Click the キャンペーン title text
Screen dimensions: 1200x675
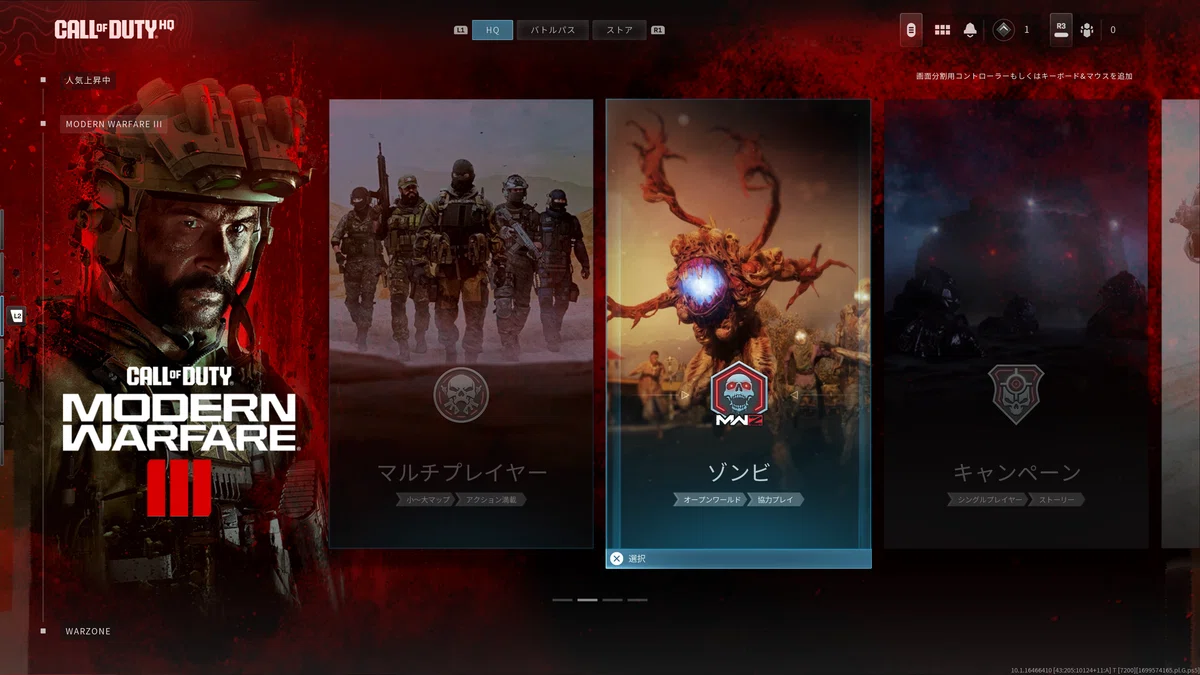pyautogui.click(x=1017, y=472)
